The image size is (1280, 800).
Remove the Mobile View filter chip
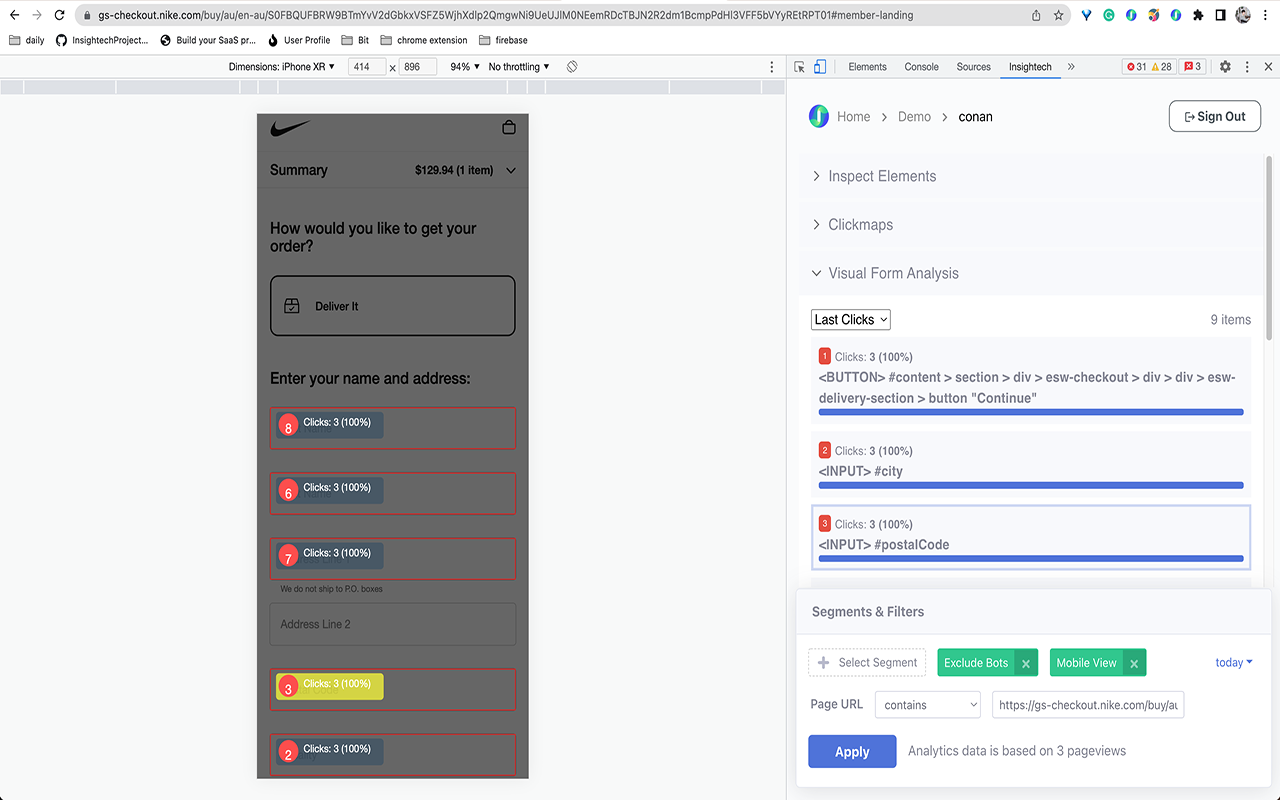1134,662
